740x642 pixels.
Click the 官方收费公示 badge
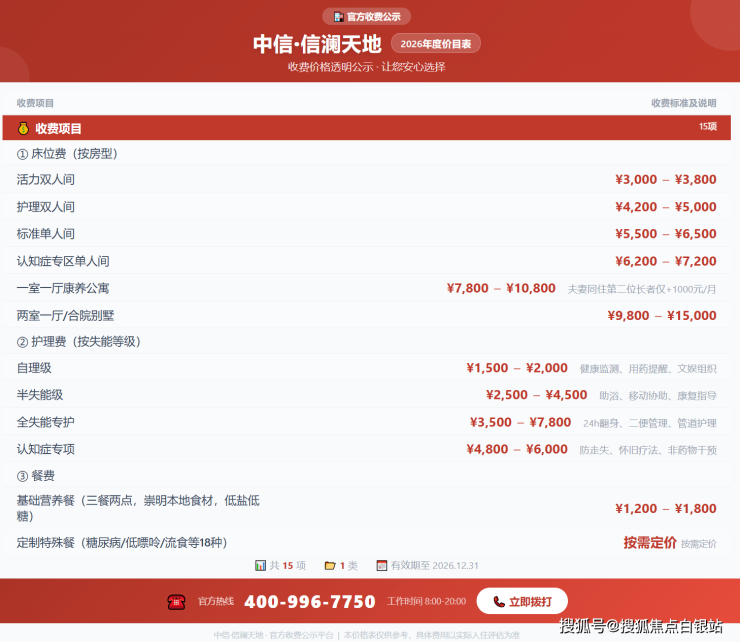(x=366, y=17)
